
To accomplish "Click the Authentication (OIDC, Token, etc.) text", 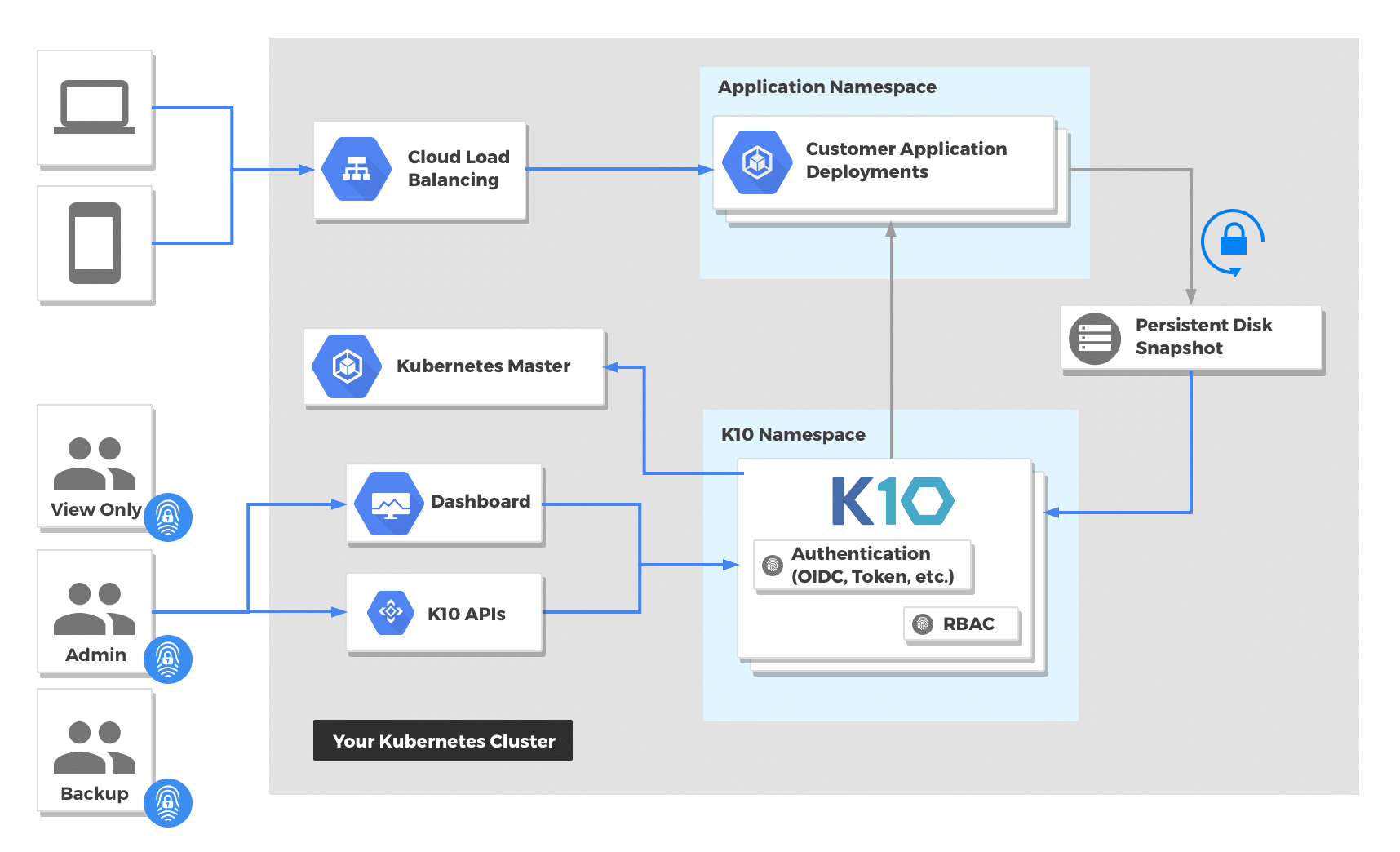I will click(873, 565).
